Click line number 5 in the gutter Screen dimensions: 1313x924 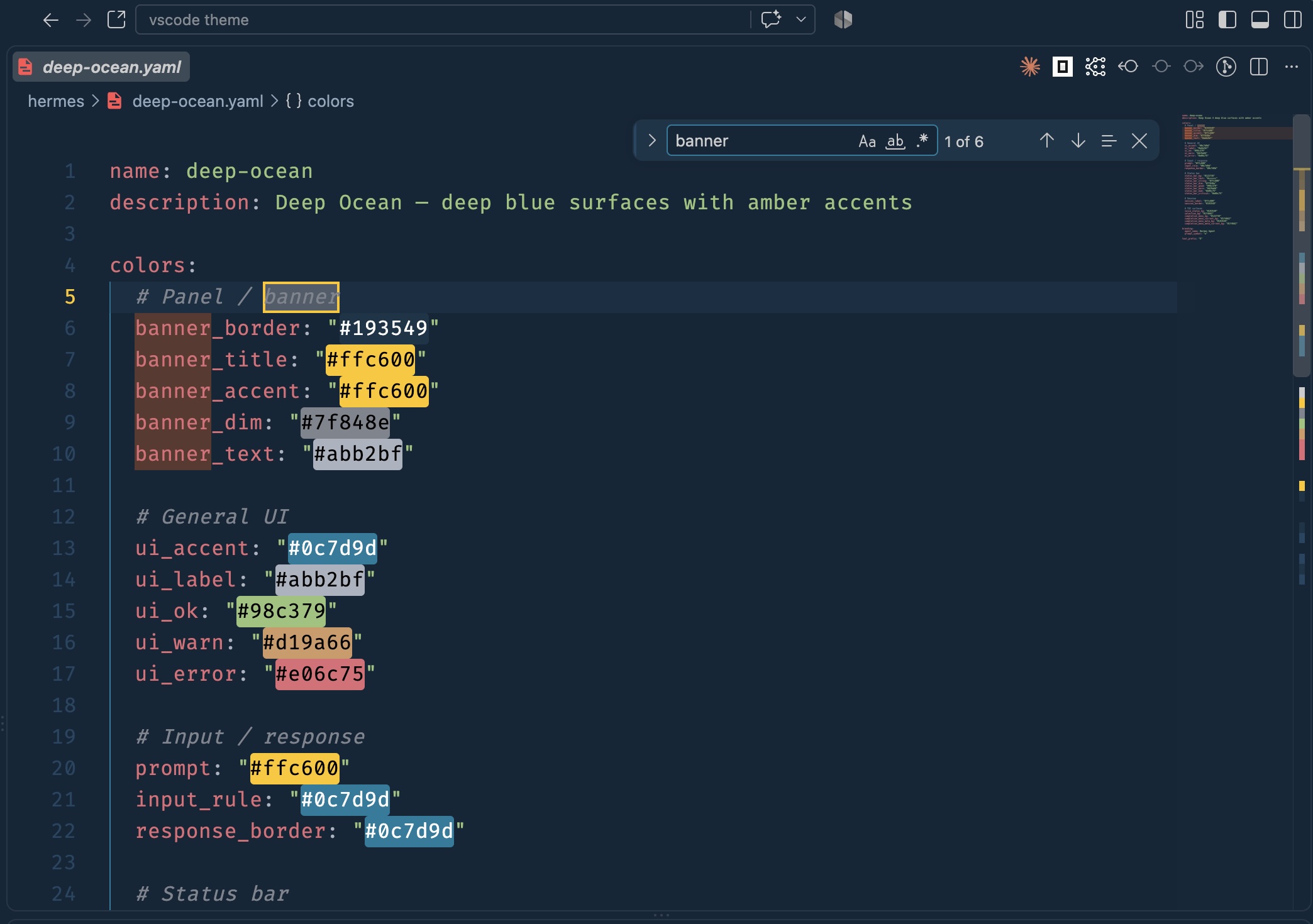pos(70,297)
